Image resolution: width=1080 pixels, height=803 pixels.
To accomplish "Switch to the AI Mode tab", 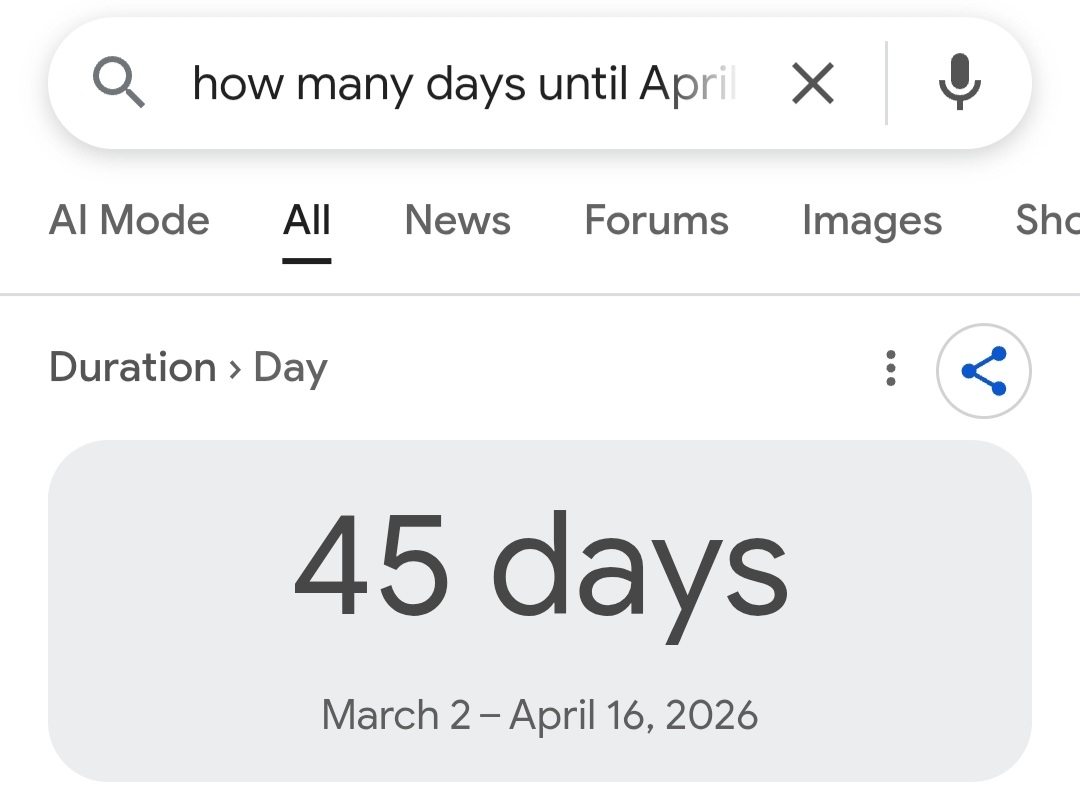I will click(129, 221).
